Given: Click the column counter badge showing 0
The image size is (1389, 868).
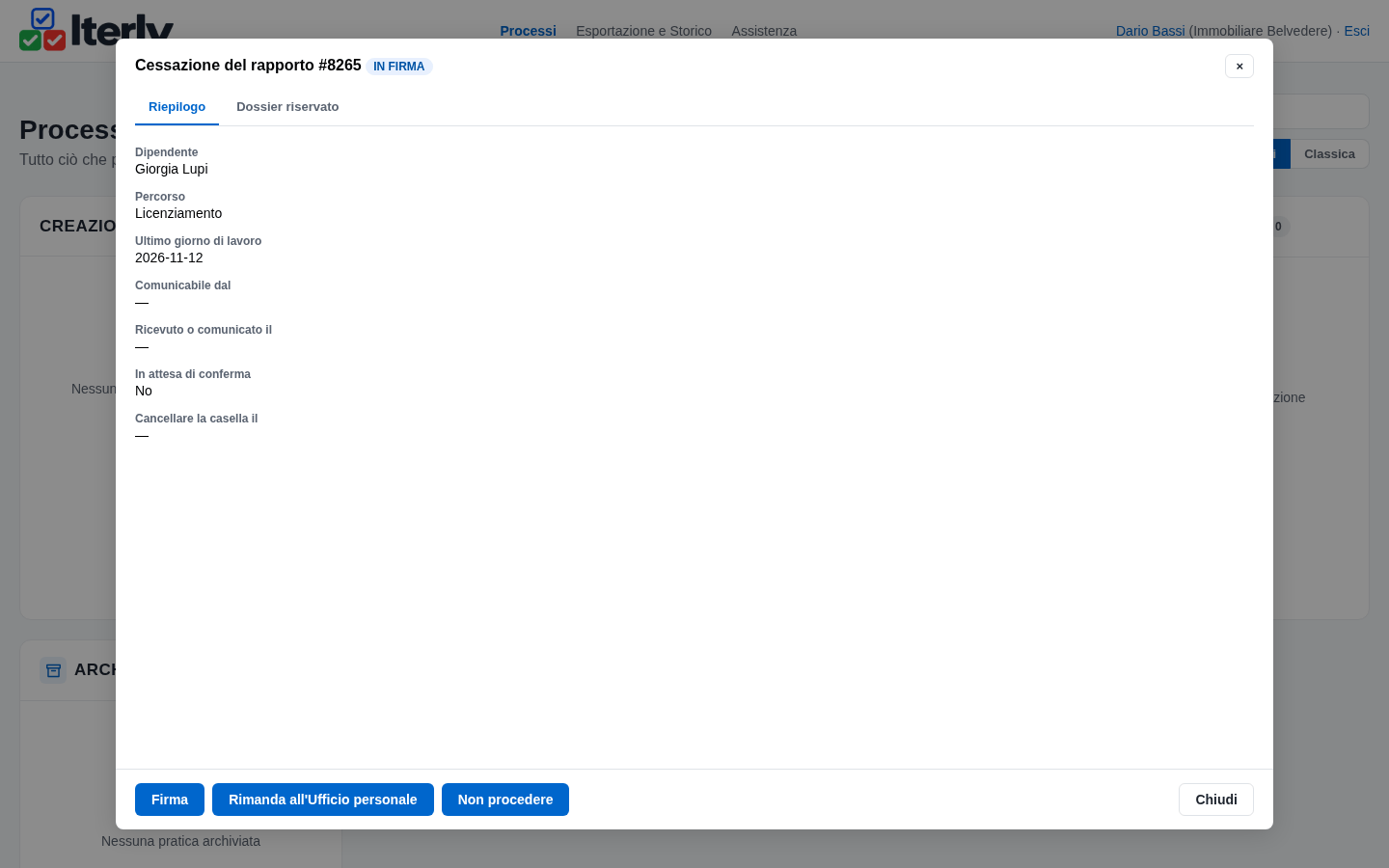Looking at the screenshot, I should tap(1279, 227).
